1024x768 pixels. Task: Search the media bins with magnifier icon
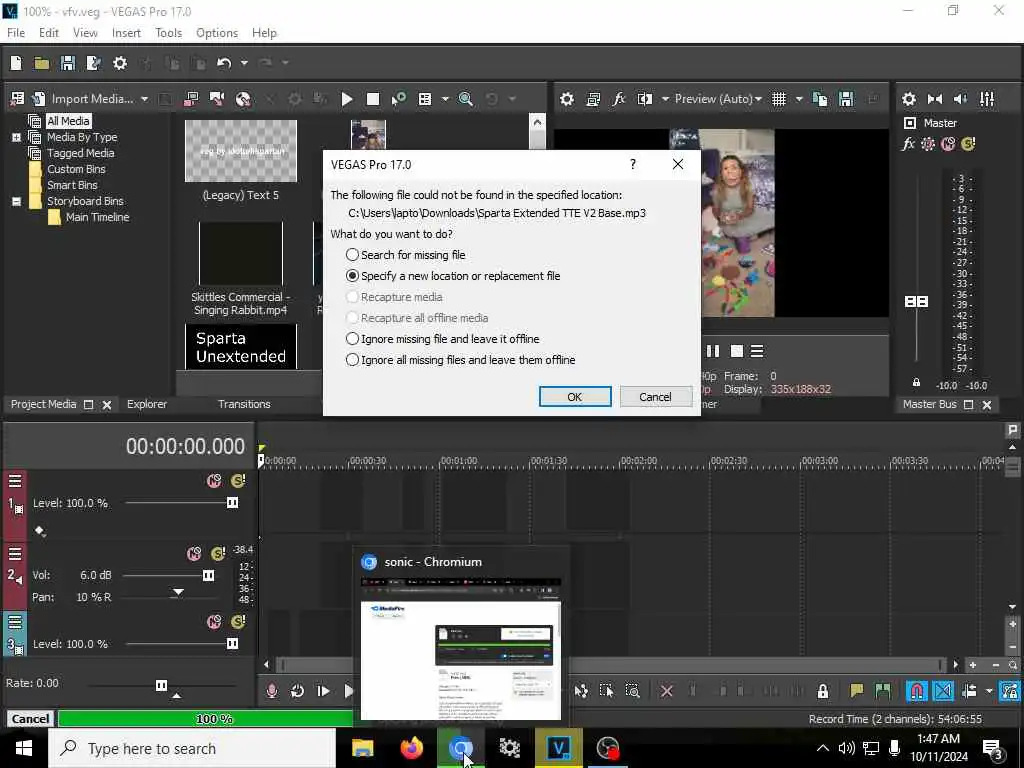466,99
